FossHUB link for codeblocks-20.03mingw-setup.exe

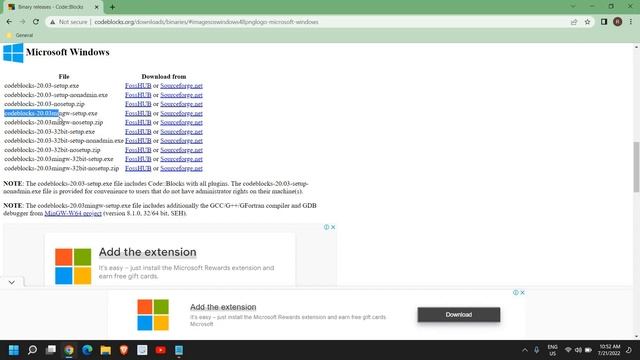coord(138,113)
